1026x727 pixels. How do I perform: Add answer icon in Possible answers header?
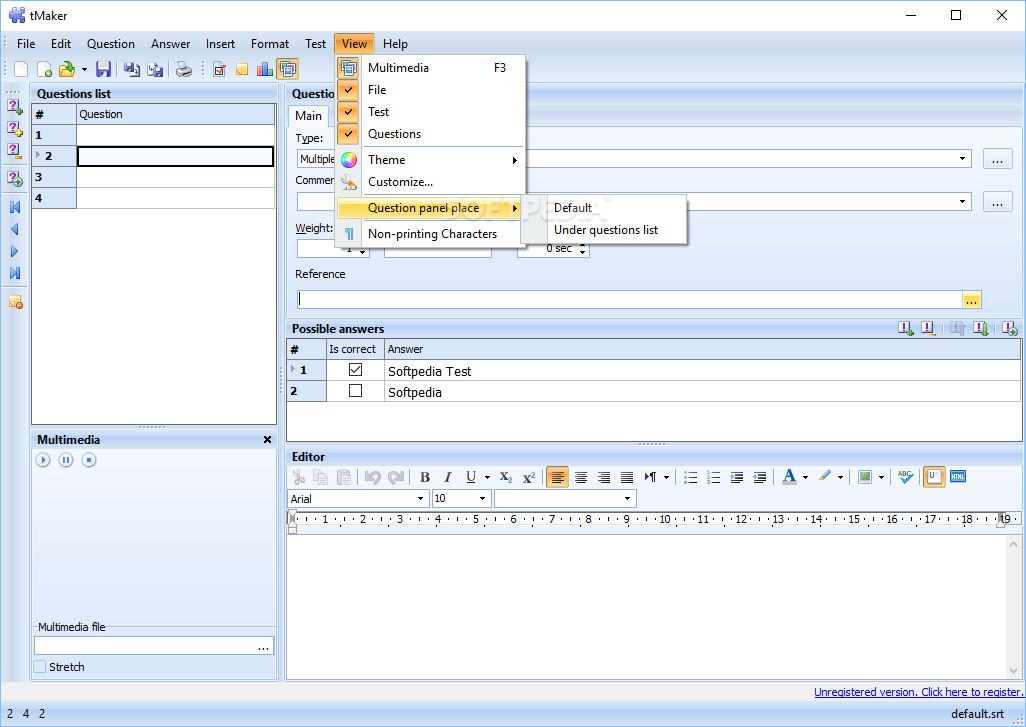[906, 328]
